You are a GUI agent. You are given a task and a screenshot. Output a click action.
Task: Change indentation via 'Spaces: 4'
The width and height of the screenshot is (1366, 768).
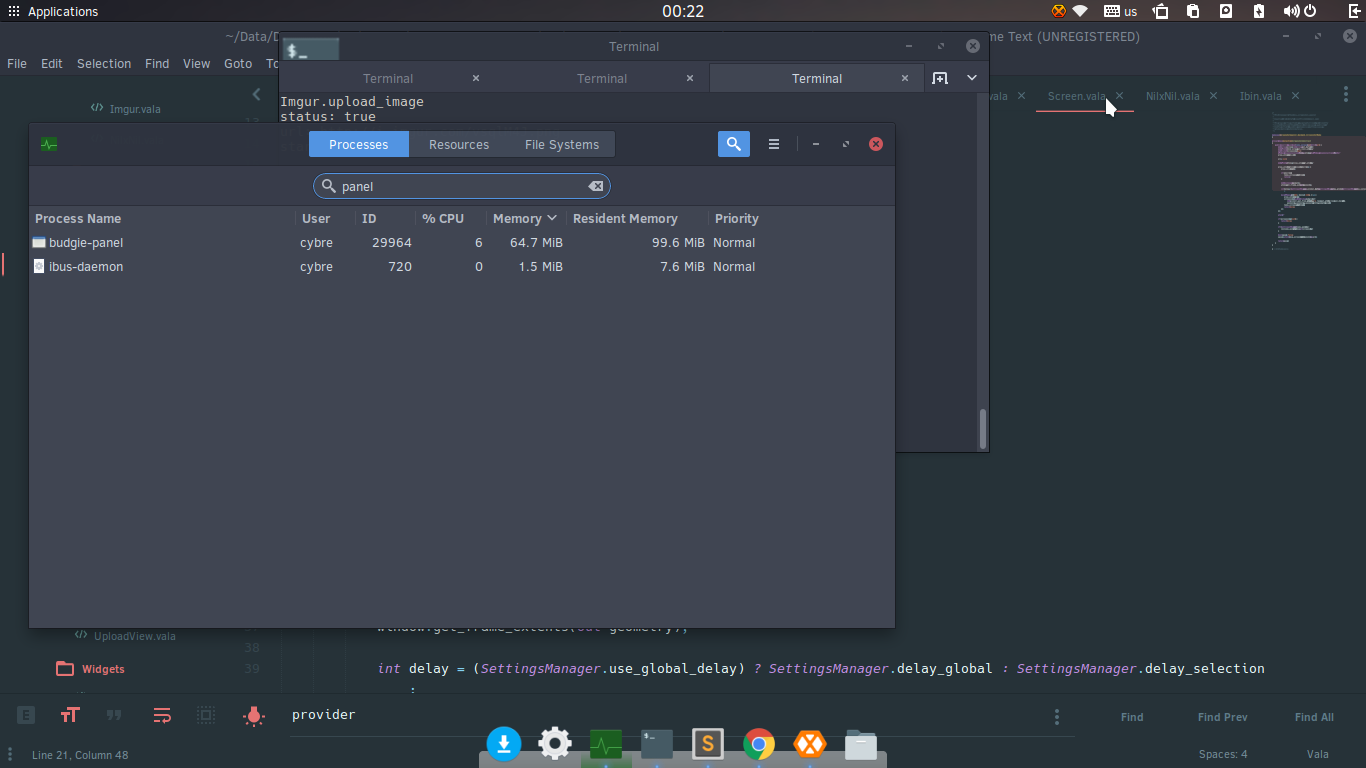[1223, 755]
